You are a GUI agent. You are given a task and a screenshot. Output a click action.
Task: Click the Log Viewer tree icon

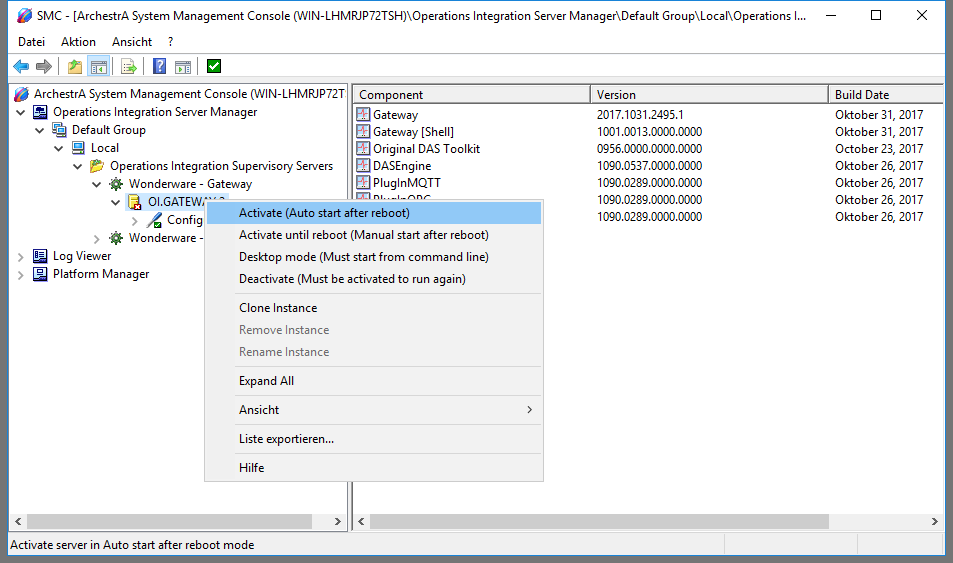click(40, 256)
